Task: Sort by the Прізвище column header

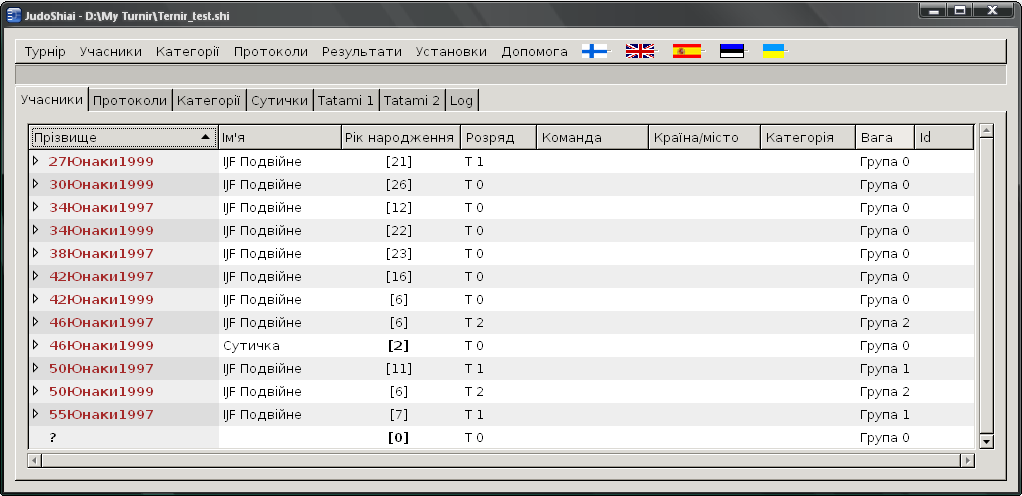Action: tap(123, 137)
